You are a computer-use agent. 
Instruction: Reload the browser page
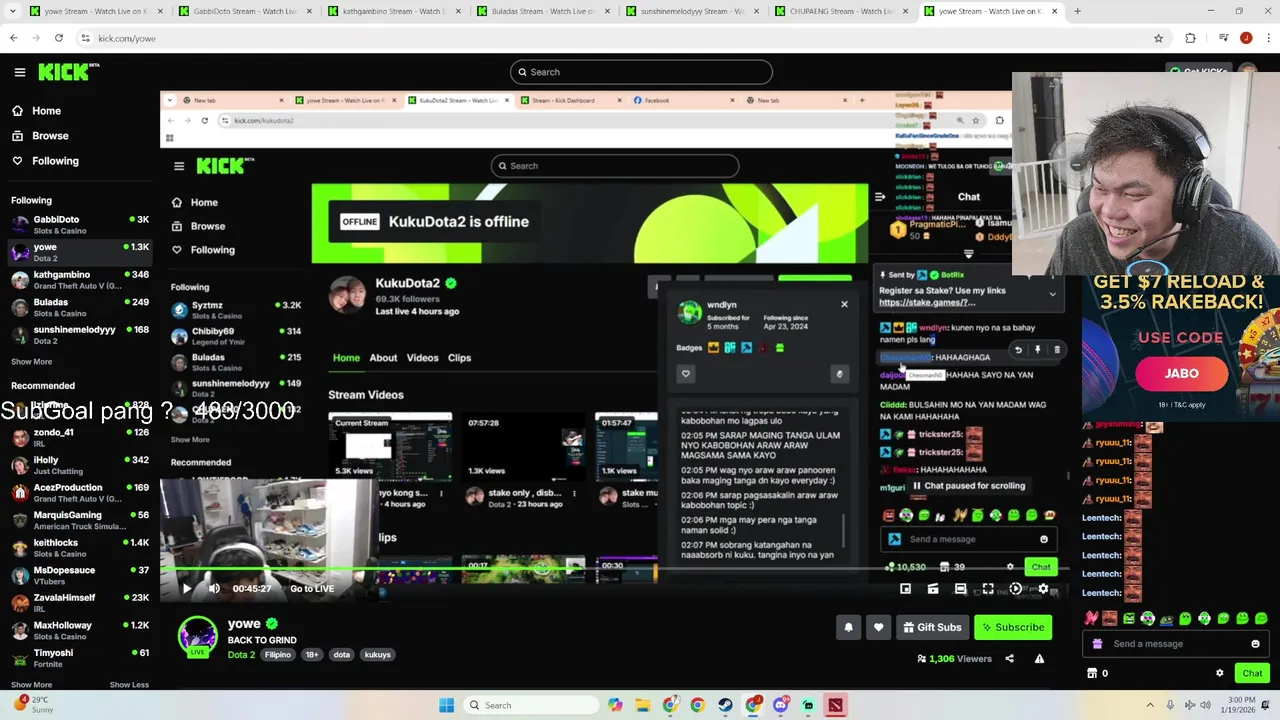click(x=59, y=38)
